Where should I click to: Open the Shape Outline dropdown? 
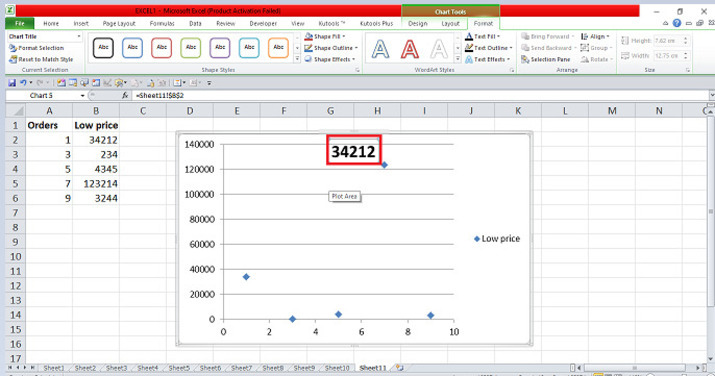point(331,48)
